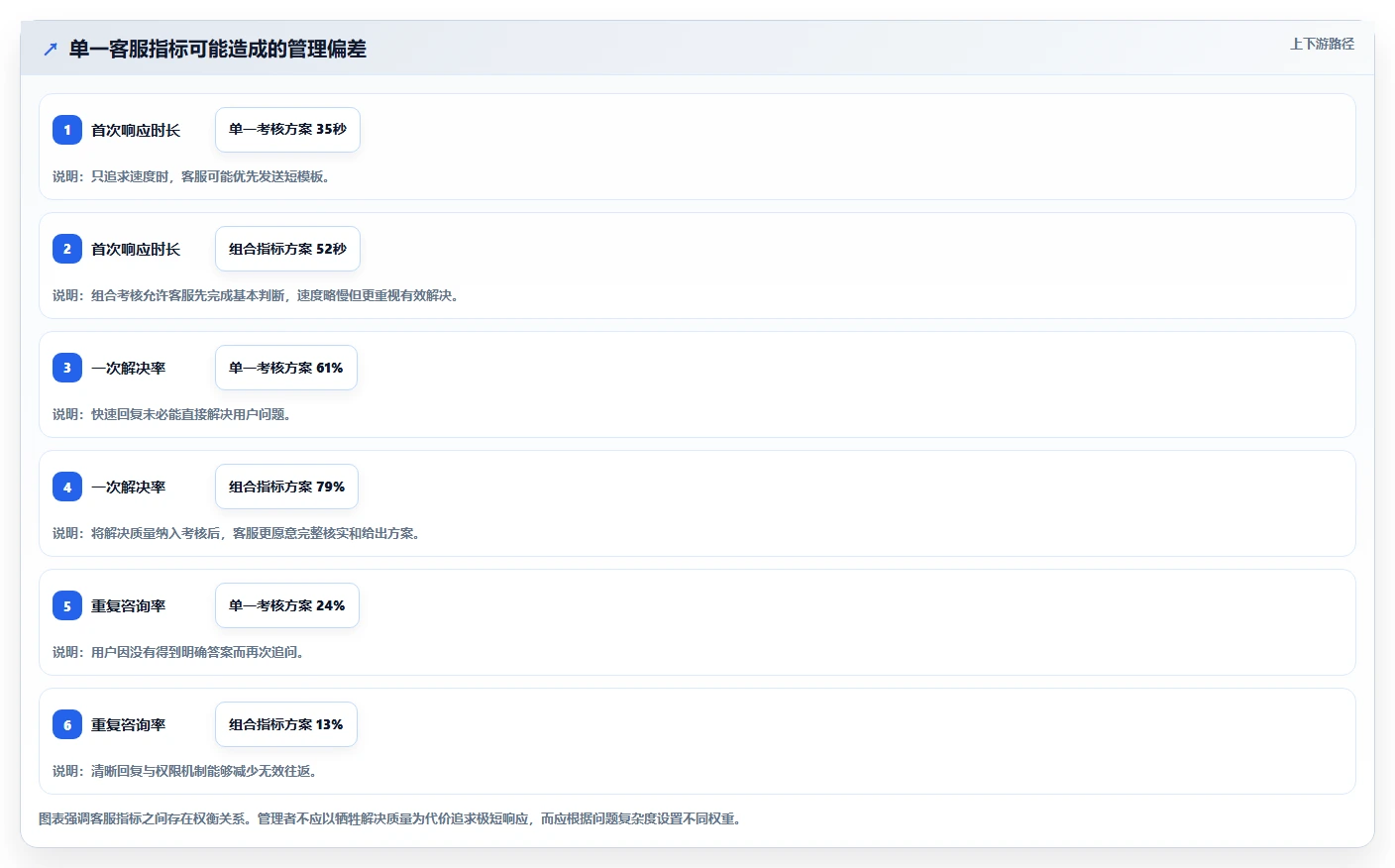Screen dimensions: 1395x868
Task: Select the 重复咨询率 label in row 5
Action: click(129, 605)
